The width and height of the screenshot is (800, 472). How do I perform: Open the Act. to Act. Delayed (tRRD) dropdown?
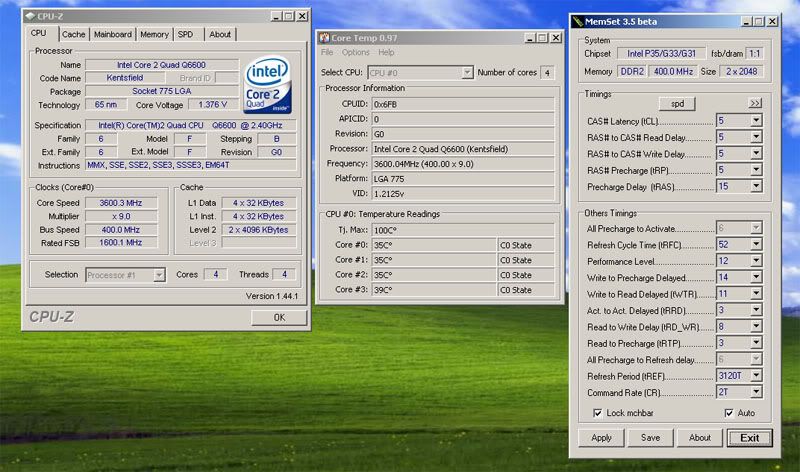756,310
